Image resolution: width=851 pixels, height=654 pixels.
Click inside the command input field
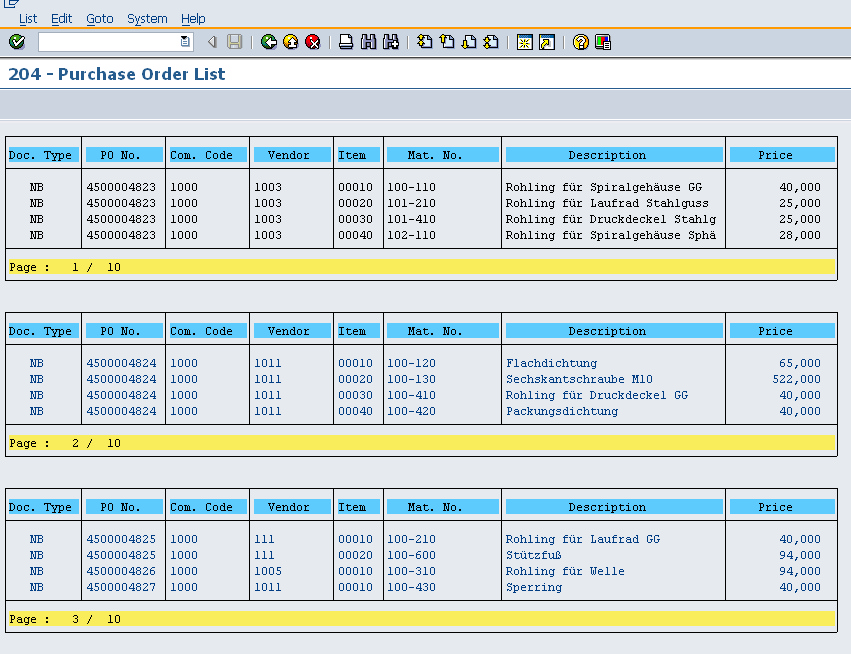tap(108, 42)
